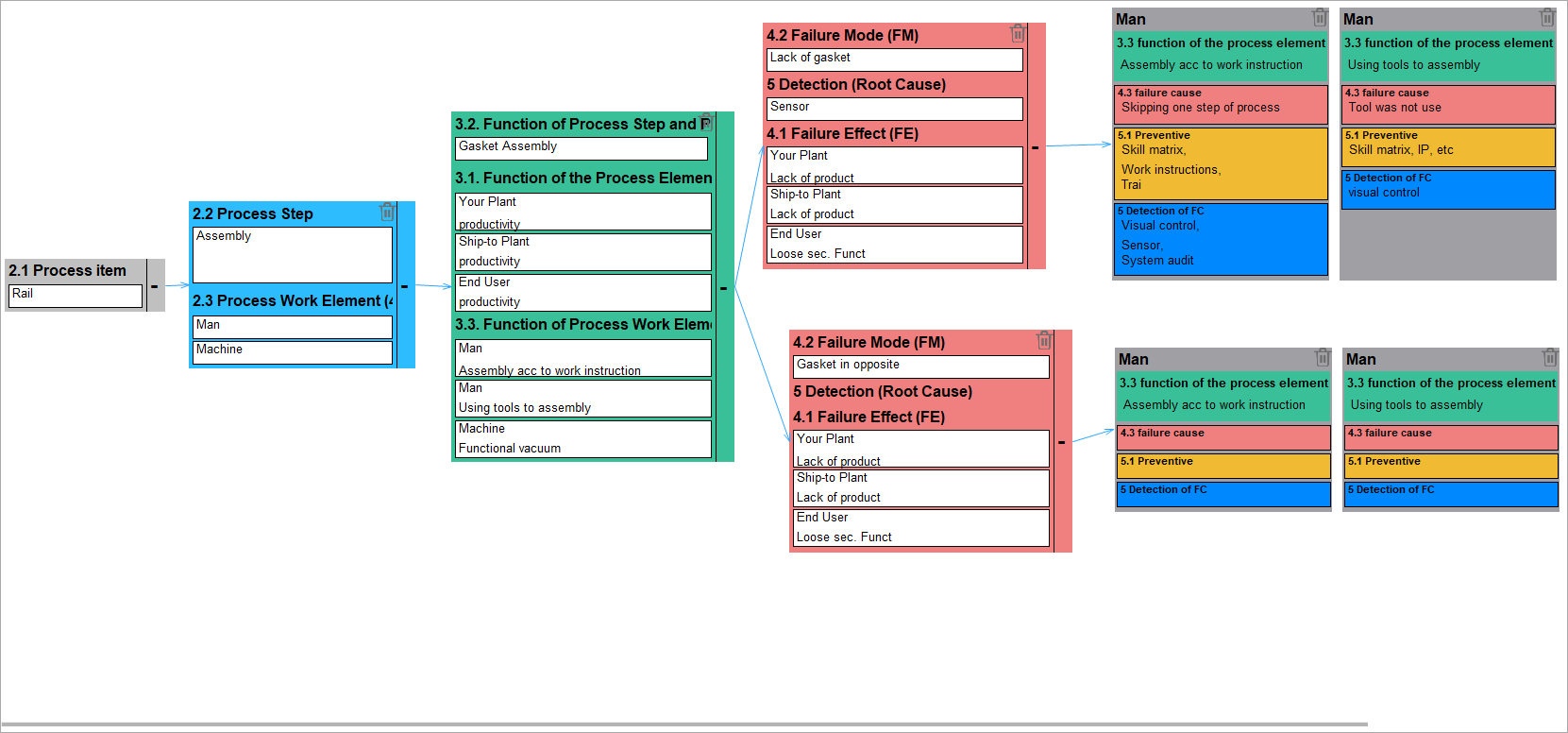
Task: Collapse the 2.2 Process Step node
Action: (x=405, y=285)
